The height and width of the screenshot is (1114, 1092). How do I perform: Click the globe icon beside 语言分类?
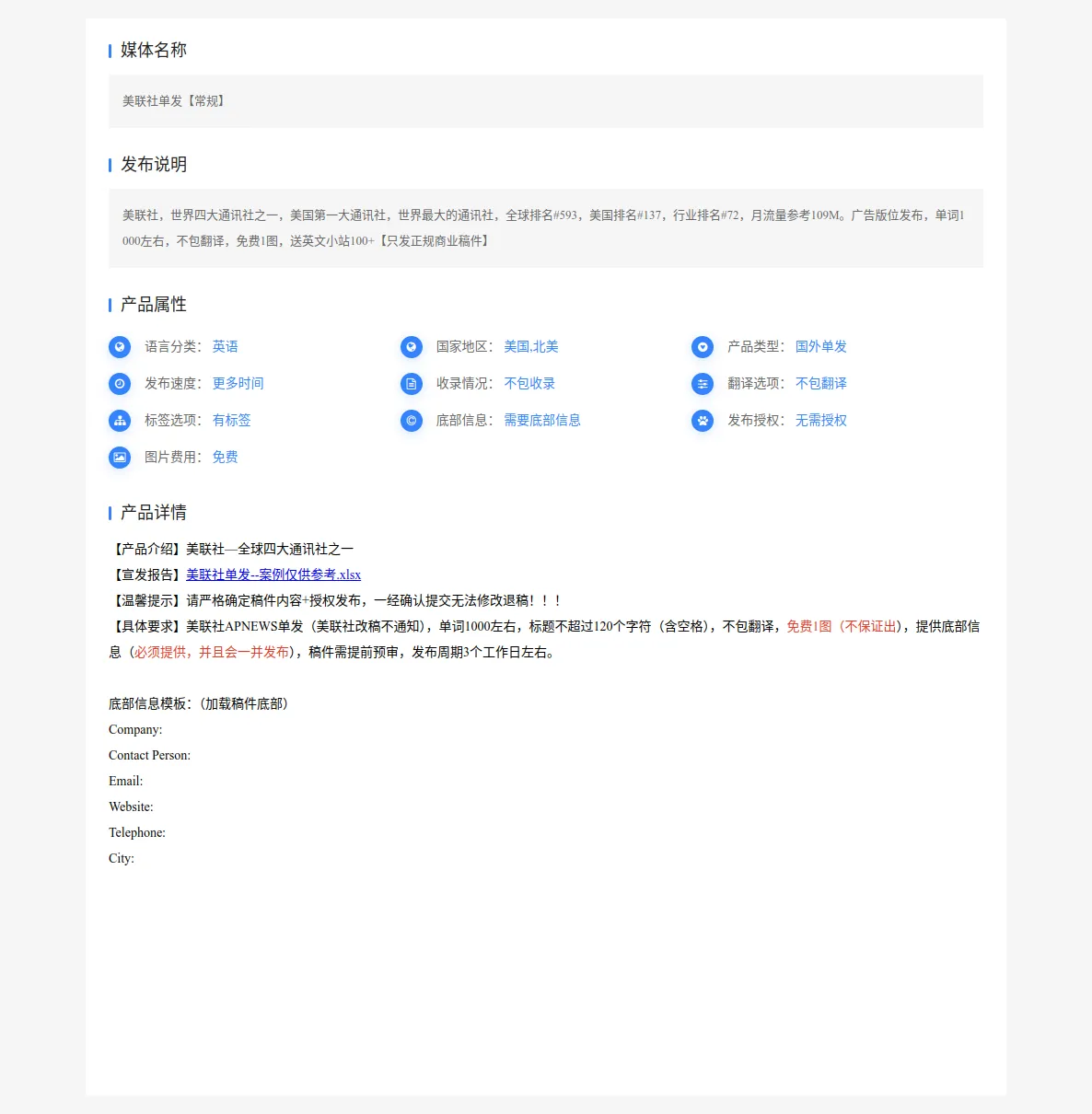pos(120,347)
